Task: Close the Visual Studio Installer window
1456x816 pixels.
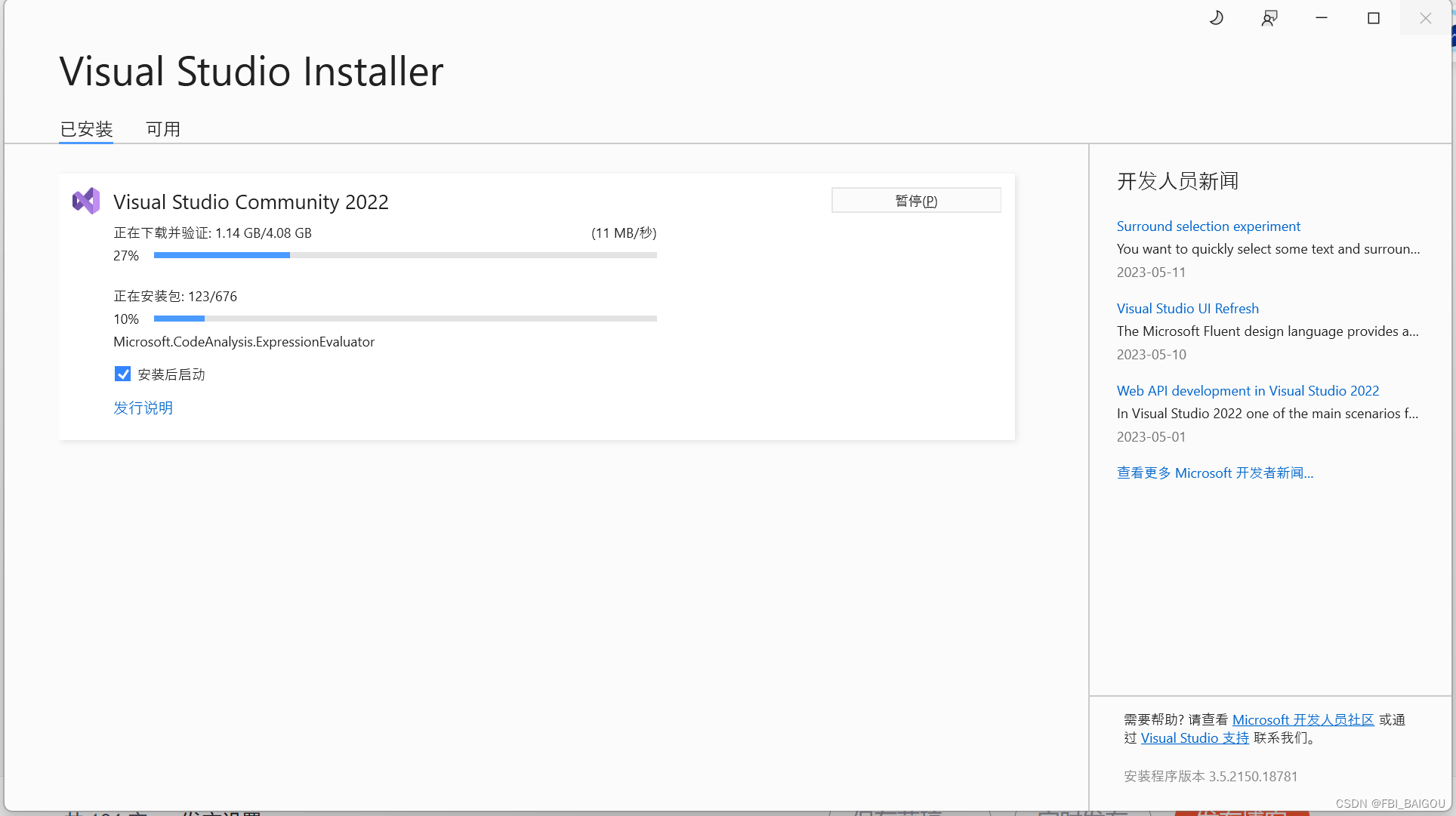Action: [1425, 18]
